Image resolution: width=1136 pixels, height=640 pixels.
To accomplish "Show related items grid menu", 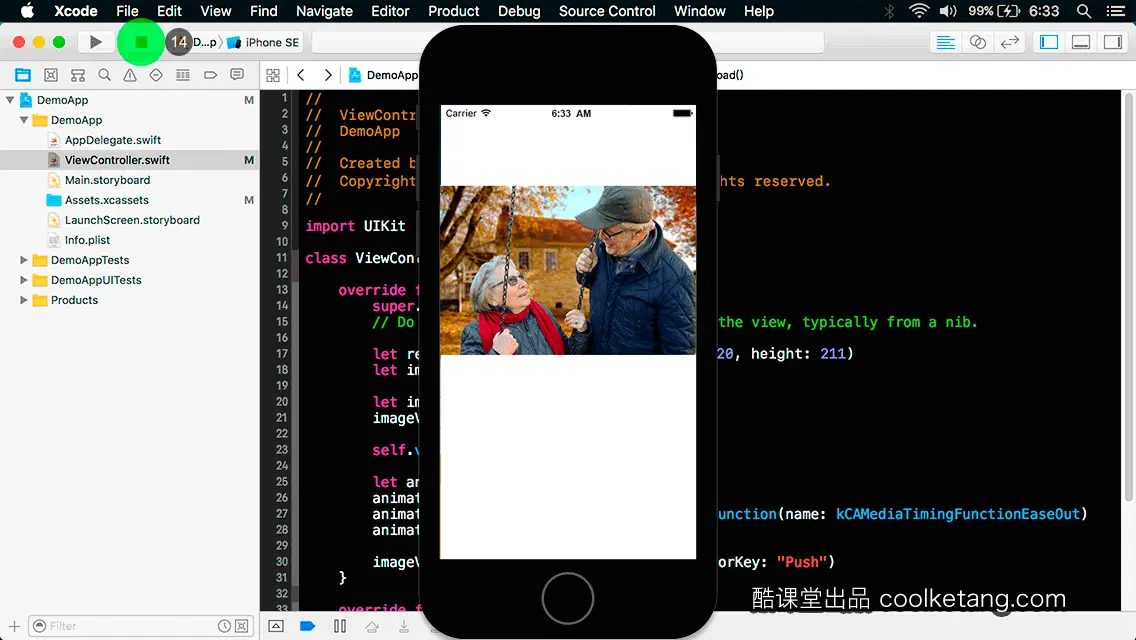I will point(273,75).
